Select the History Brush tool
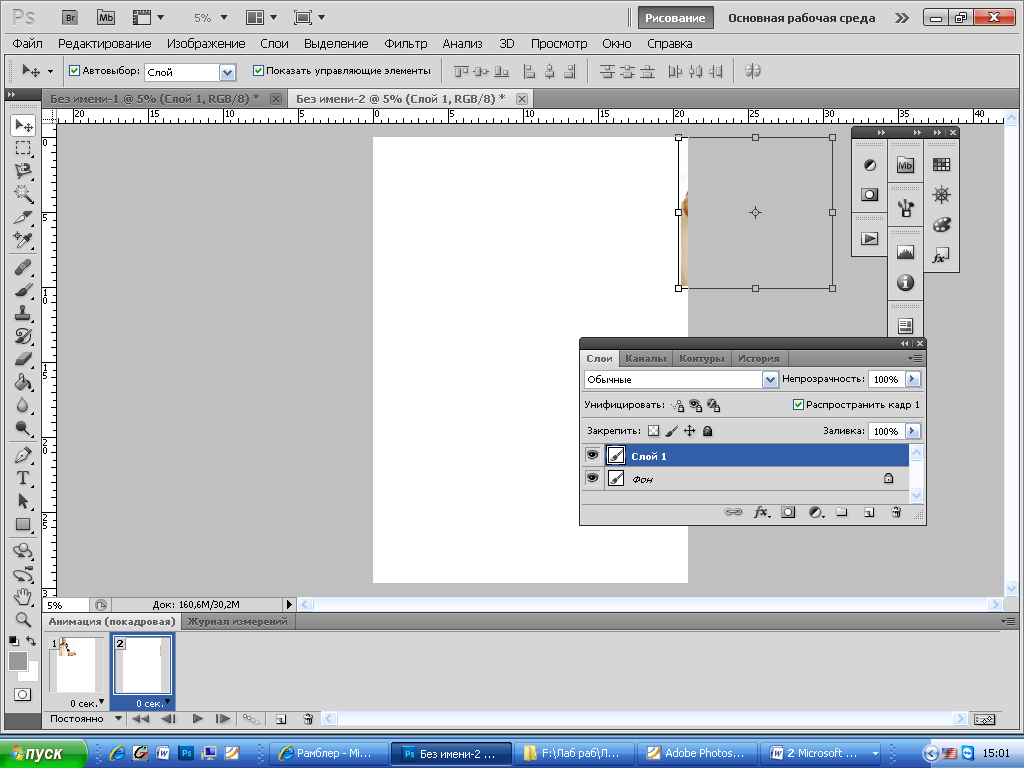The image size is (1024, 768). (23, 336)
